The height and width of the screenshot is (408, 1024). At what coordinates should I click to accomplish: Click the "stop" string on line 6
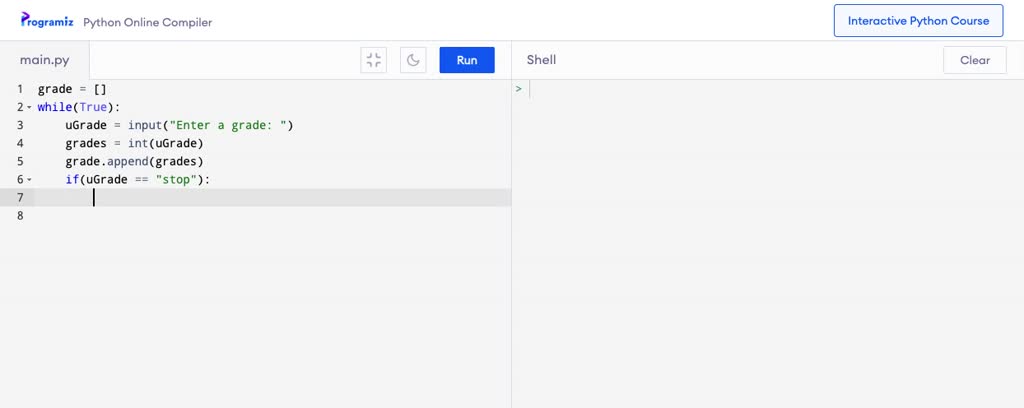(176, 179)
